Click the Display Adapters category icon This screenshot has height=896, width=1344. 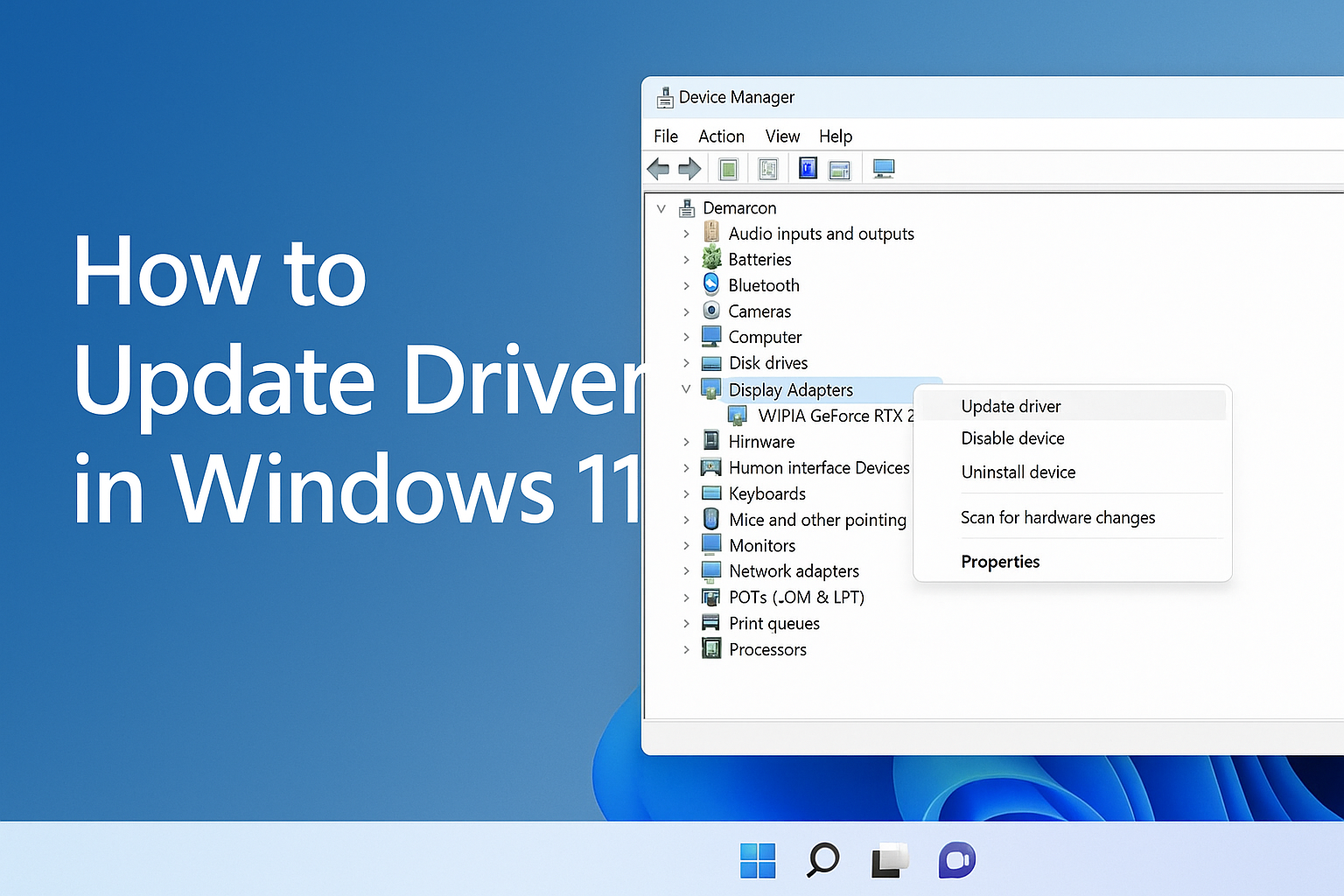[711, 390]
